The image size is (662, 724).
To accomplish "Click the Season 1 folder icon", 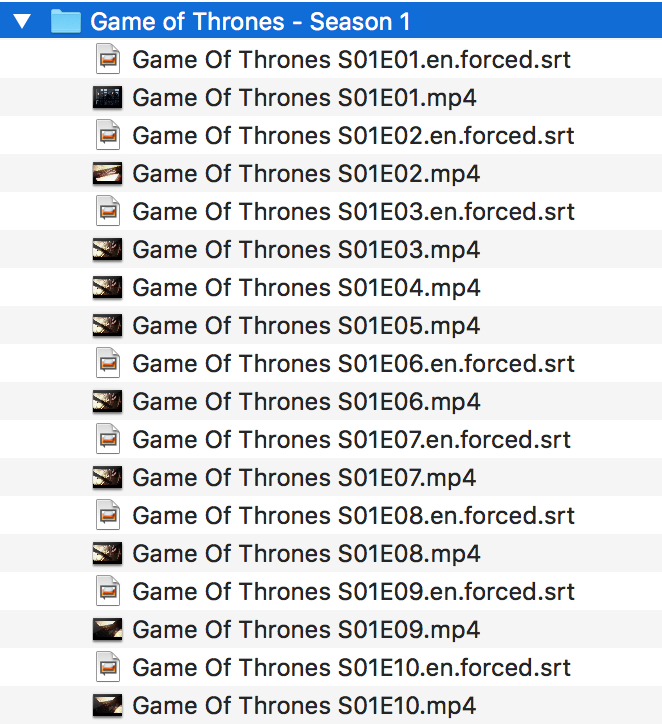I will pyautogui.click(x=66, y=21).
